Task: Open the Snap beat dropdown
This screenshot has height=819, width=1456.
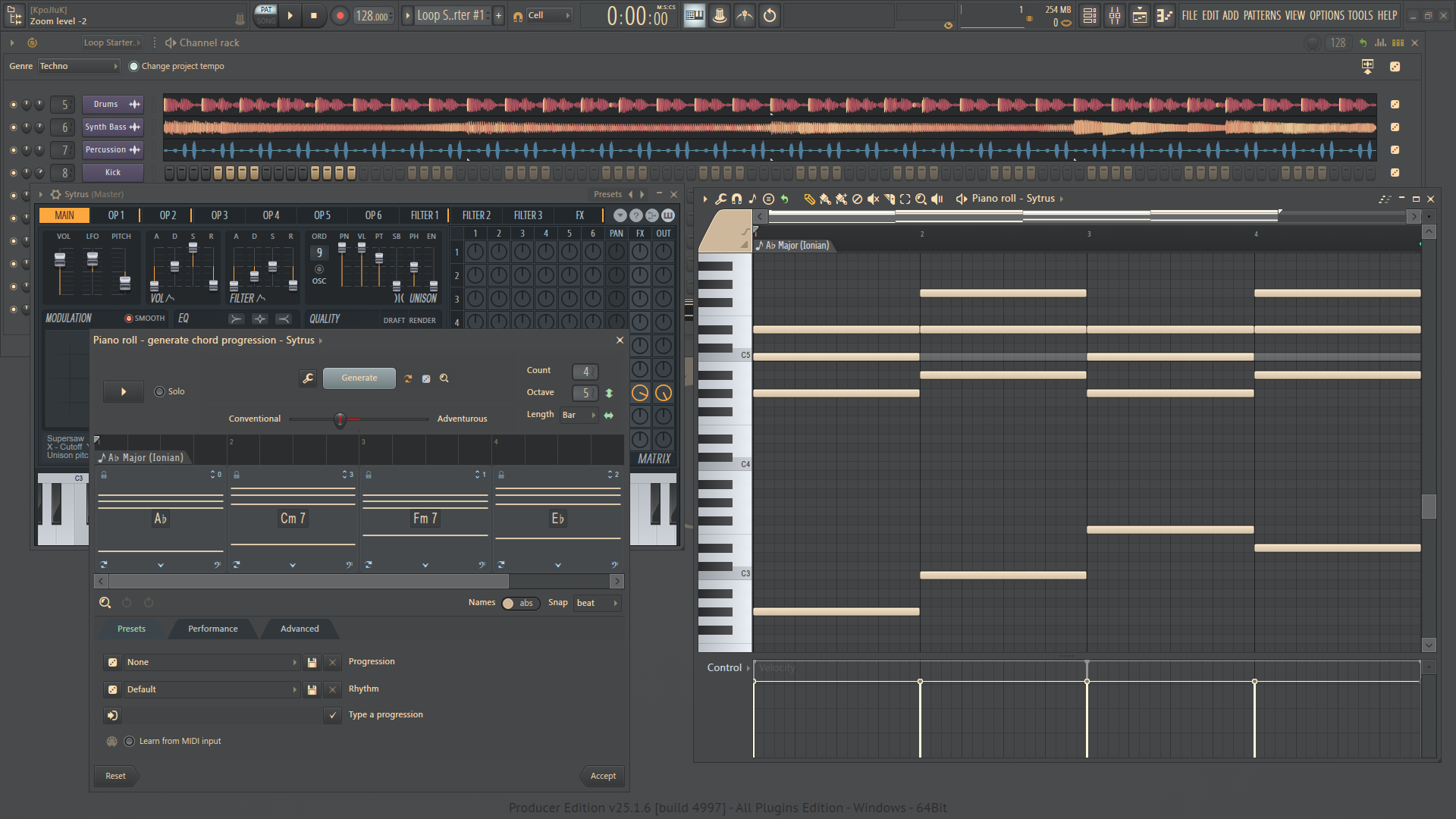Action: 597,604
